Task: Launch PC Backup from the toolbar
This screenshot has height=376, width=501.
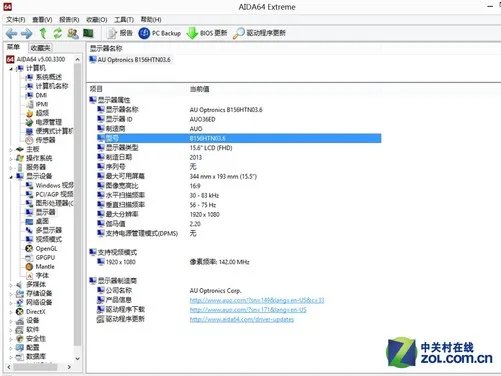Action: [159, 33]
